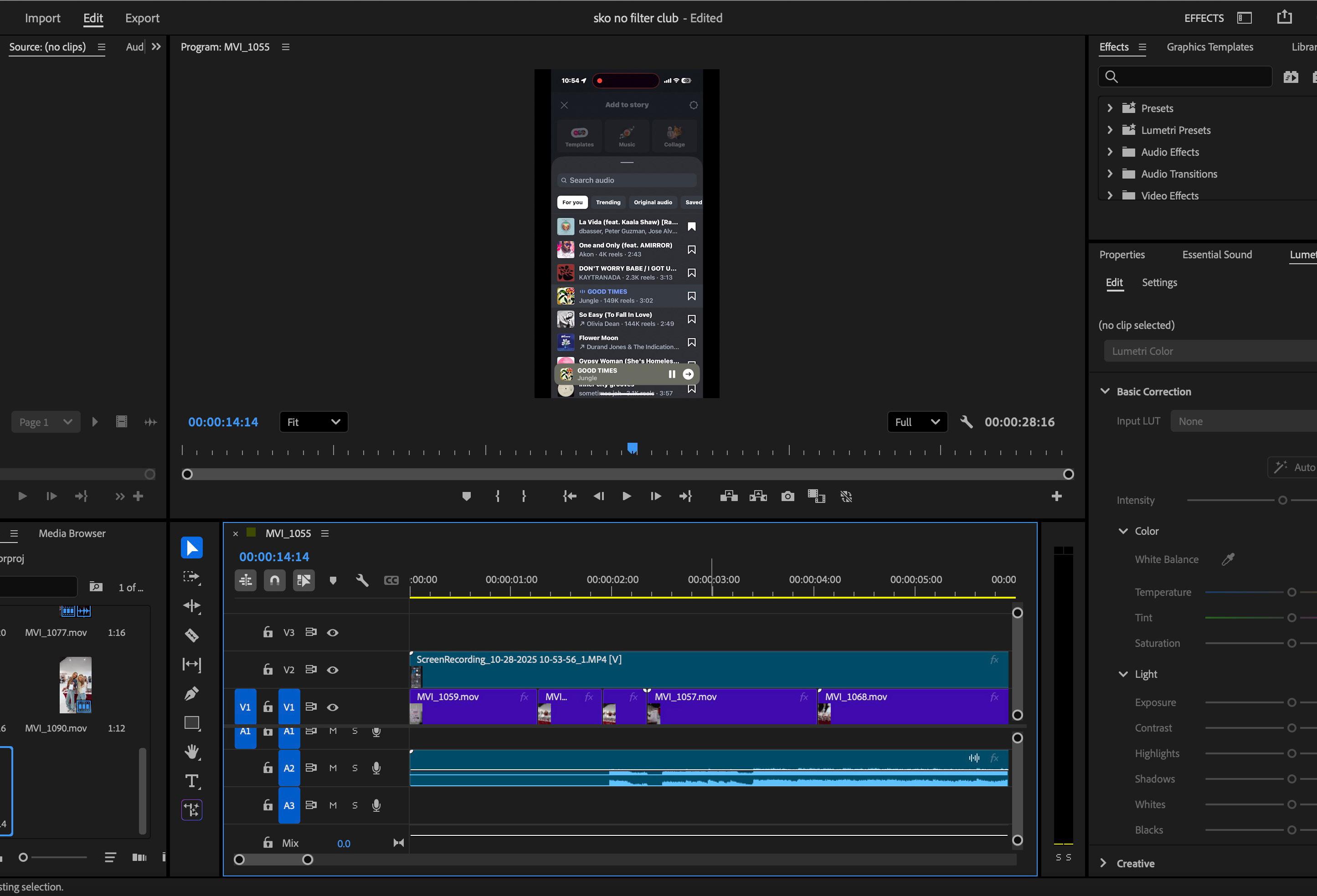
Task: Adjust the Saturation slider handle
Action: [1291, 643]
